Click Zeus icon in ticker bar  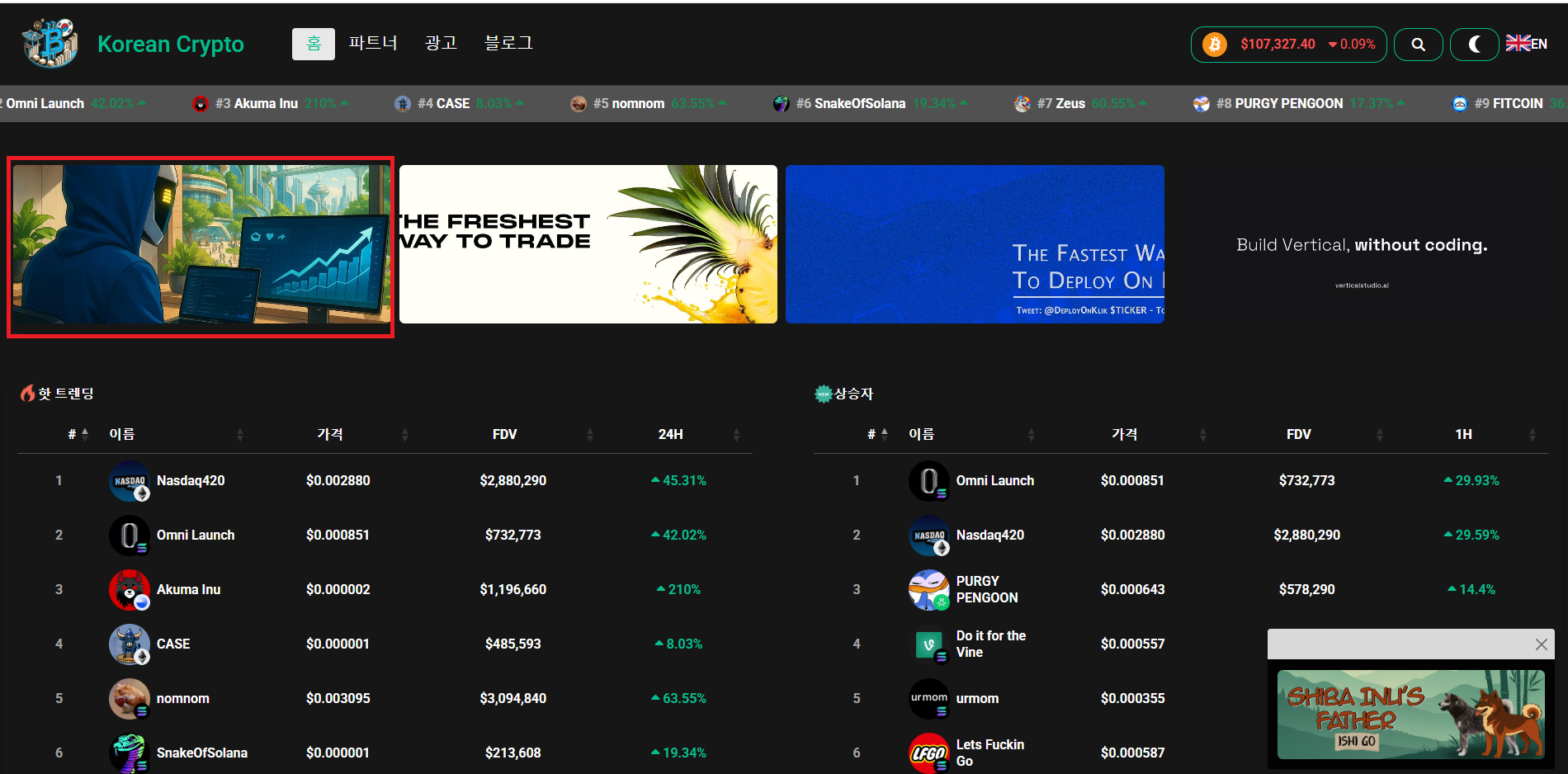1023,104
